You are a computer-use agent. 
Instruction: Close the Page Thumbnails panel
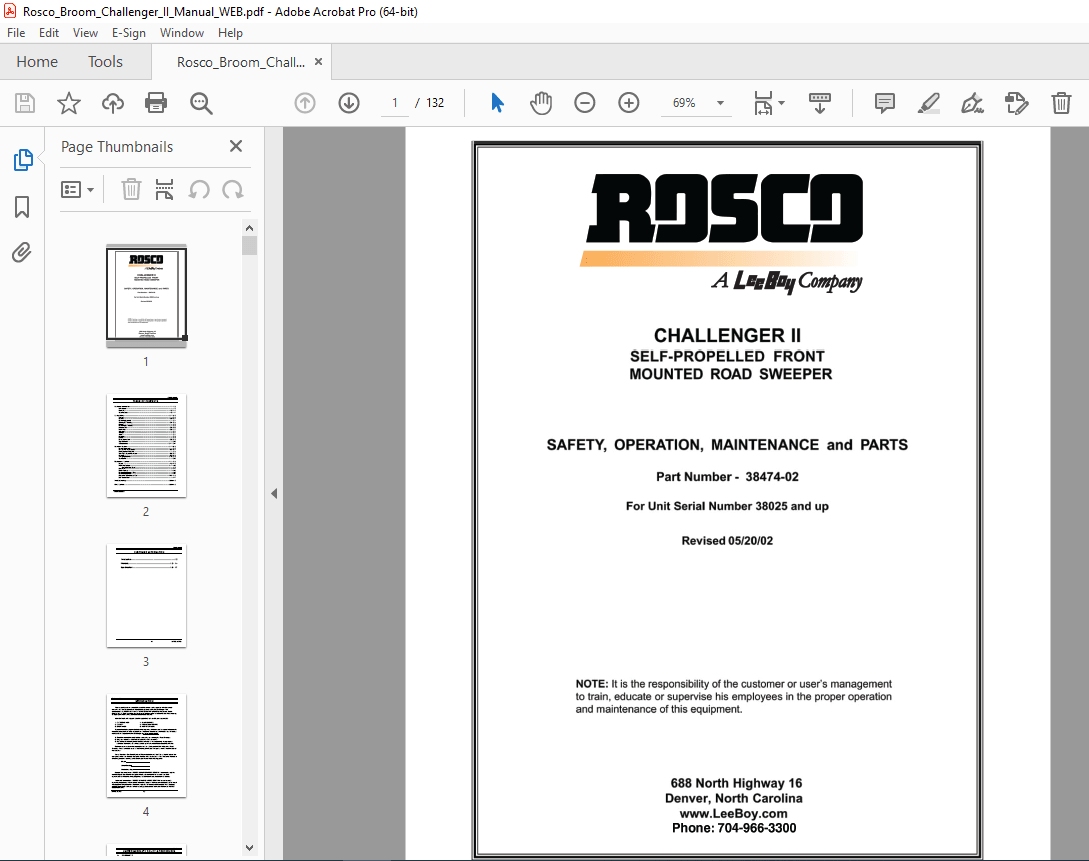(x=236, y=146)
